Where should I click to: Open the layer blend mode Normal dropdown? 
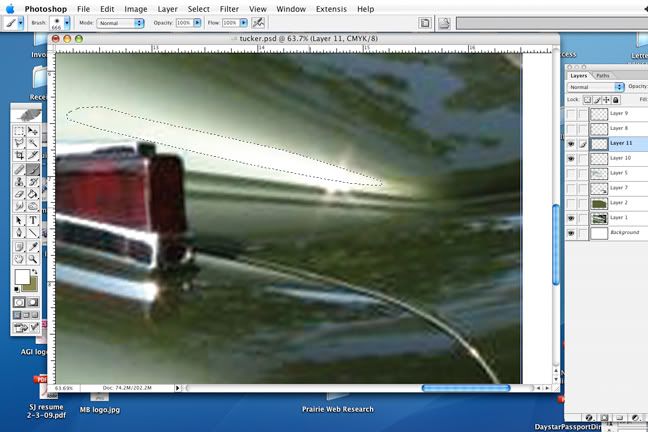point(596,87)
